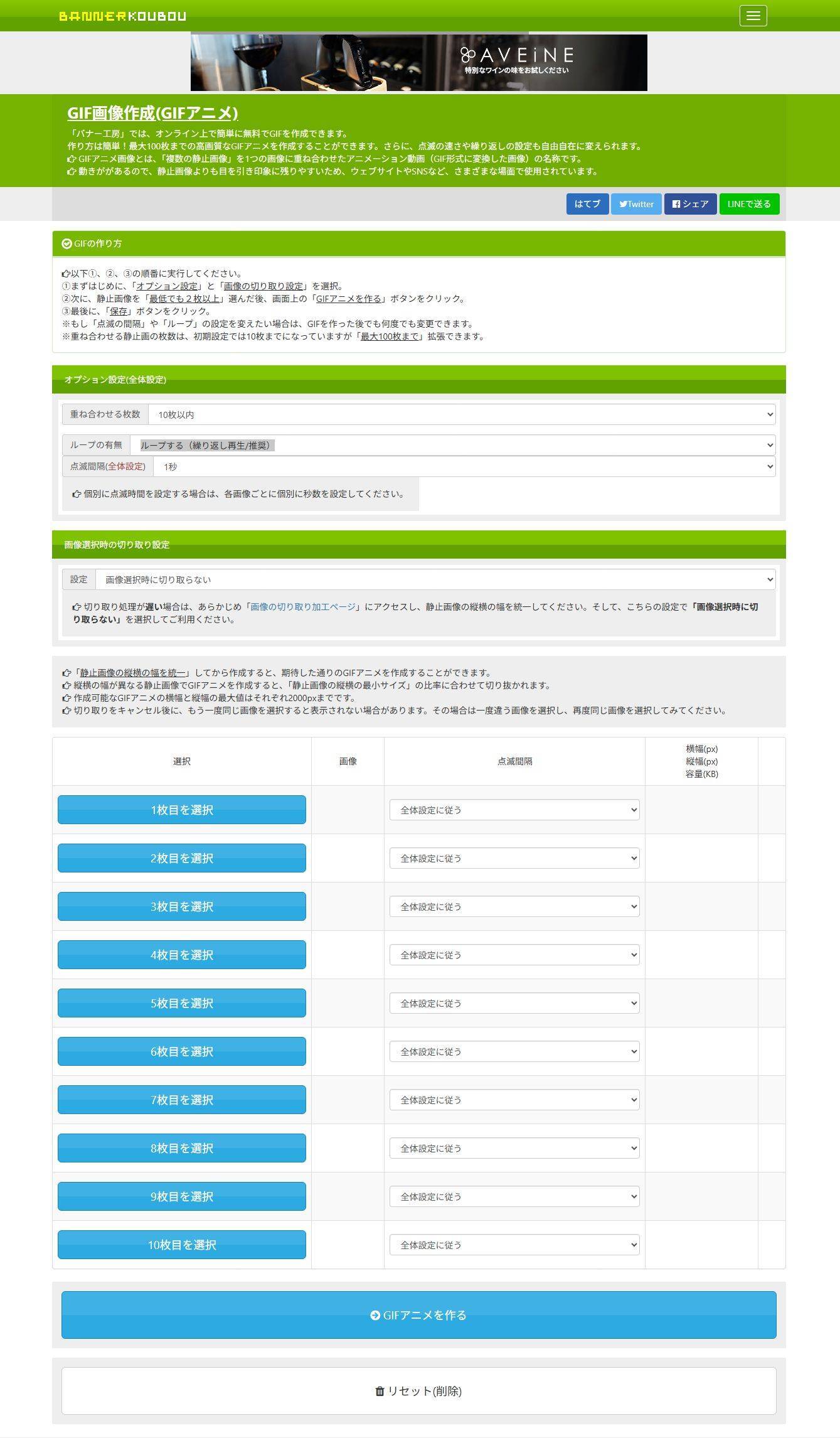Click the リセット(削除) trash button
Viewport: 840px width, 1438px height.
click(x=418, y=1391)
